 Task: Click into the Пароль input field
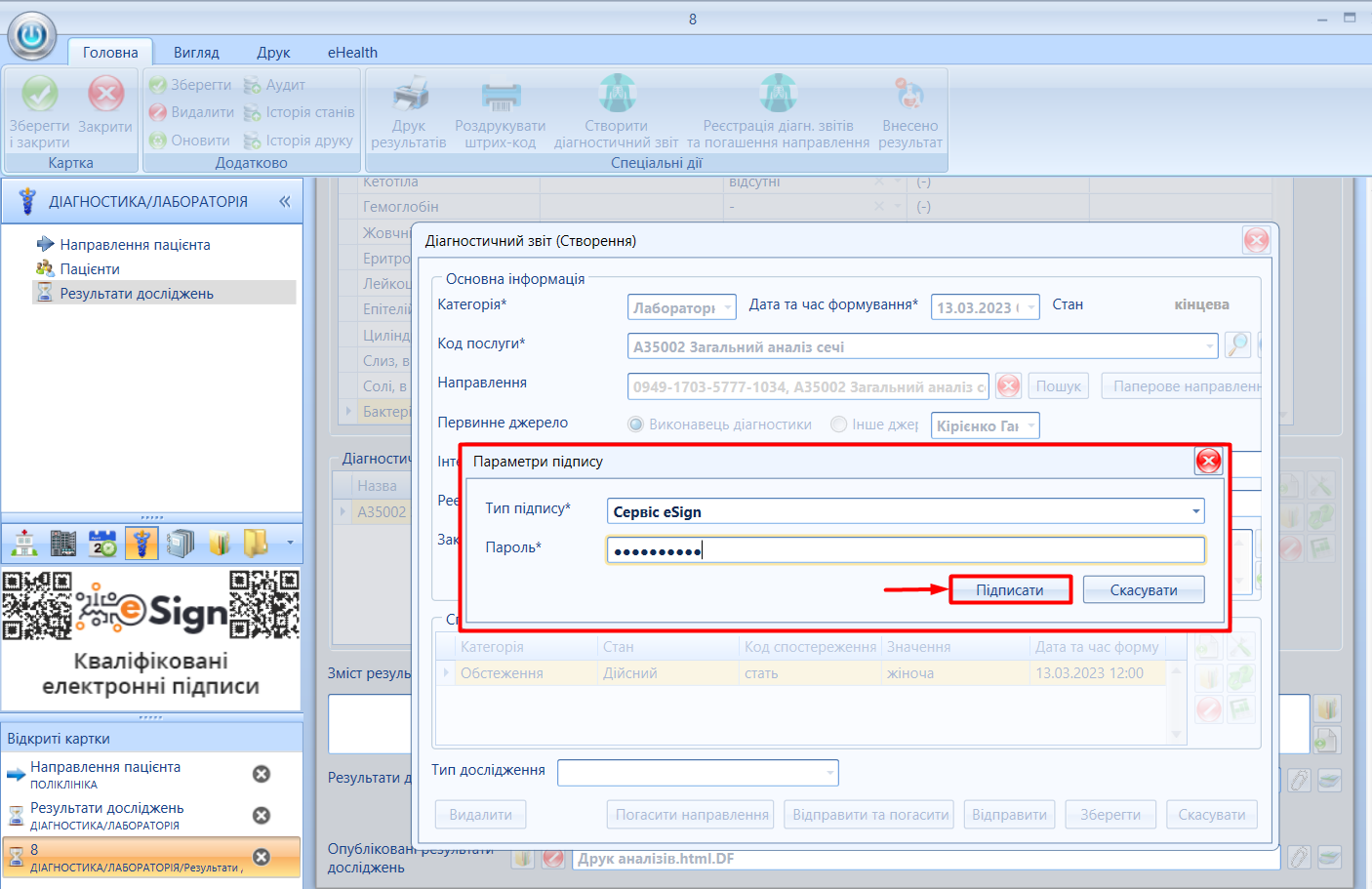coord(906,550)
